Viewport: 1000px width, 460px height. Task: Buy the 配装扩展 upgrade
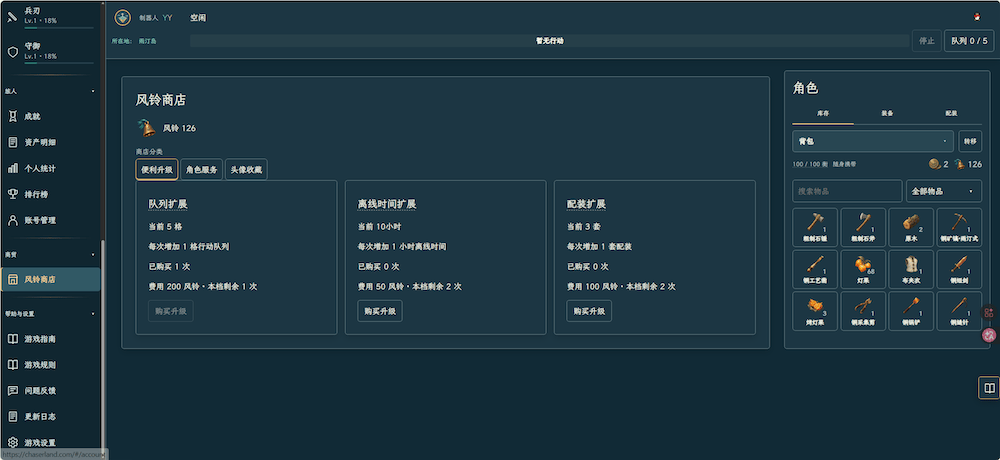pyautogui.click(x=589, y=311)
